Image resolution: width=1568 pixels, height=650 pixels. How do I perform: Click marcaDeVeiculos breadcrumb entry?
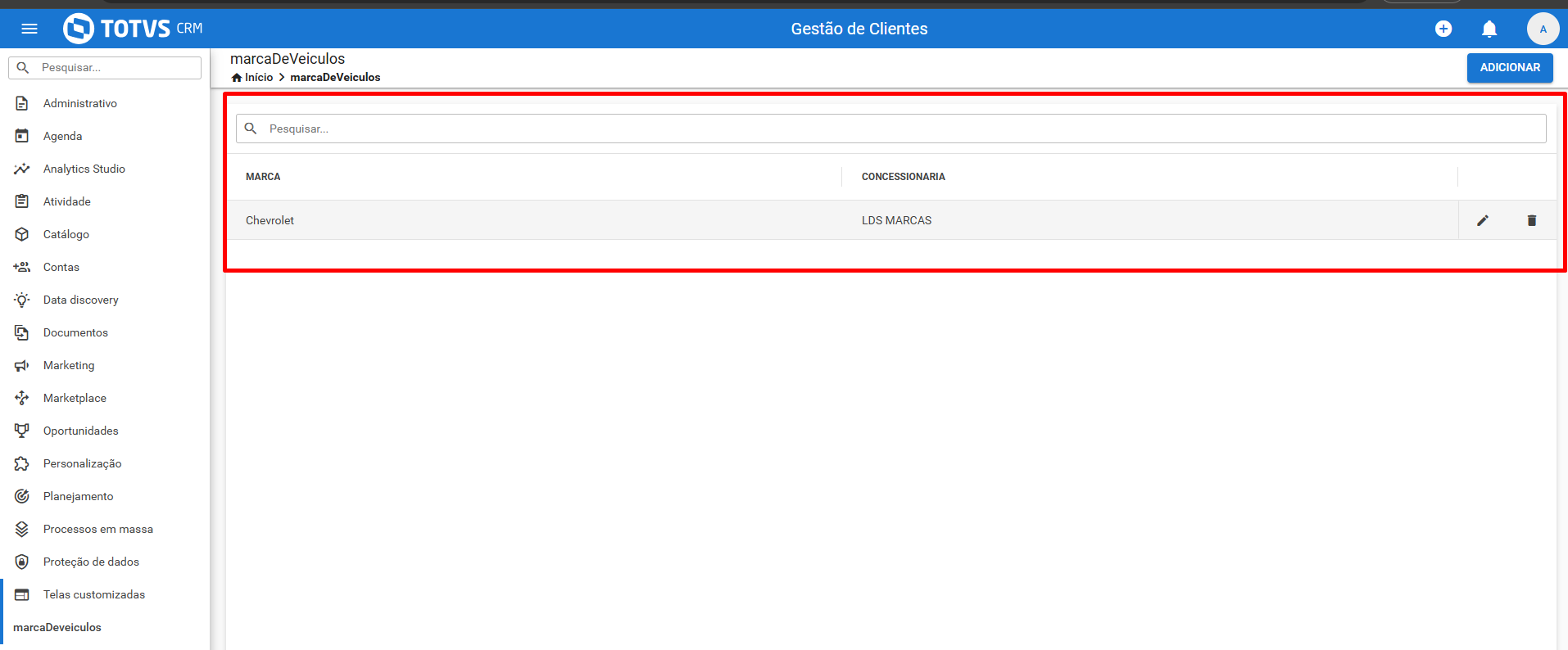coord(335,78)
